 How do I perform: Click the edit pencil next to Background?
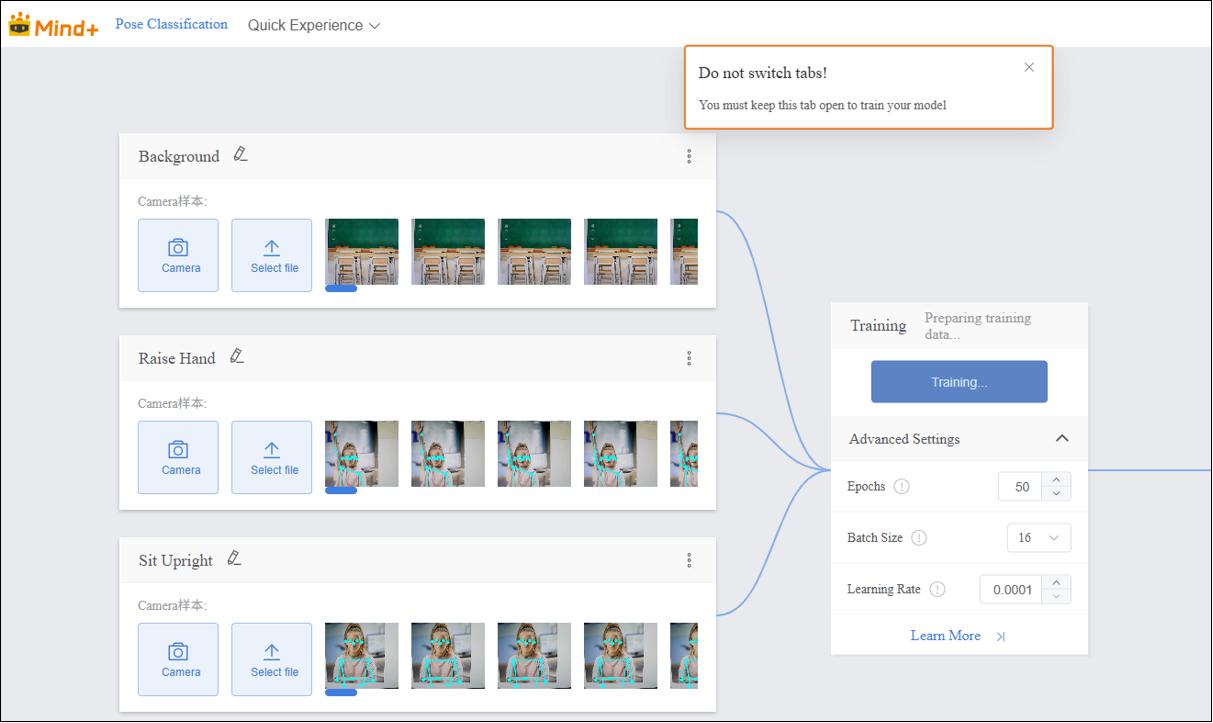[240, 155]
